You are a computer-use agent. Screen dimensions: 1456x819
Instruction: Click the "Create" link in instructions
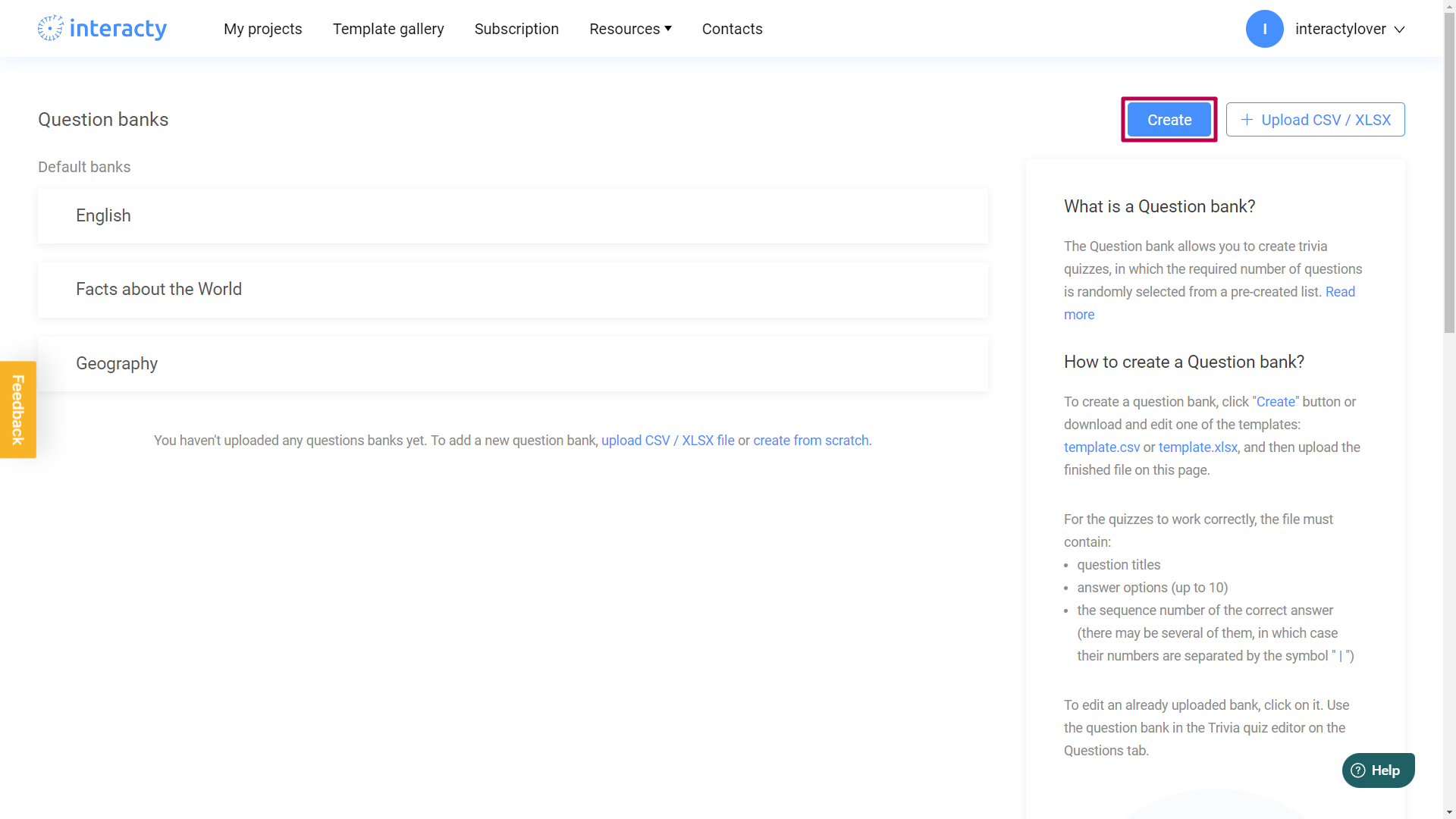coord(1276,402)
